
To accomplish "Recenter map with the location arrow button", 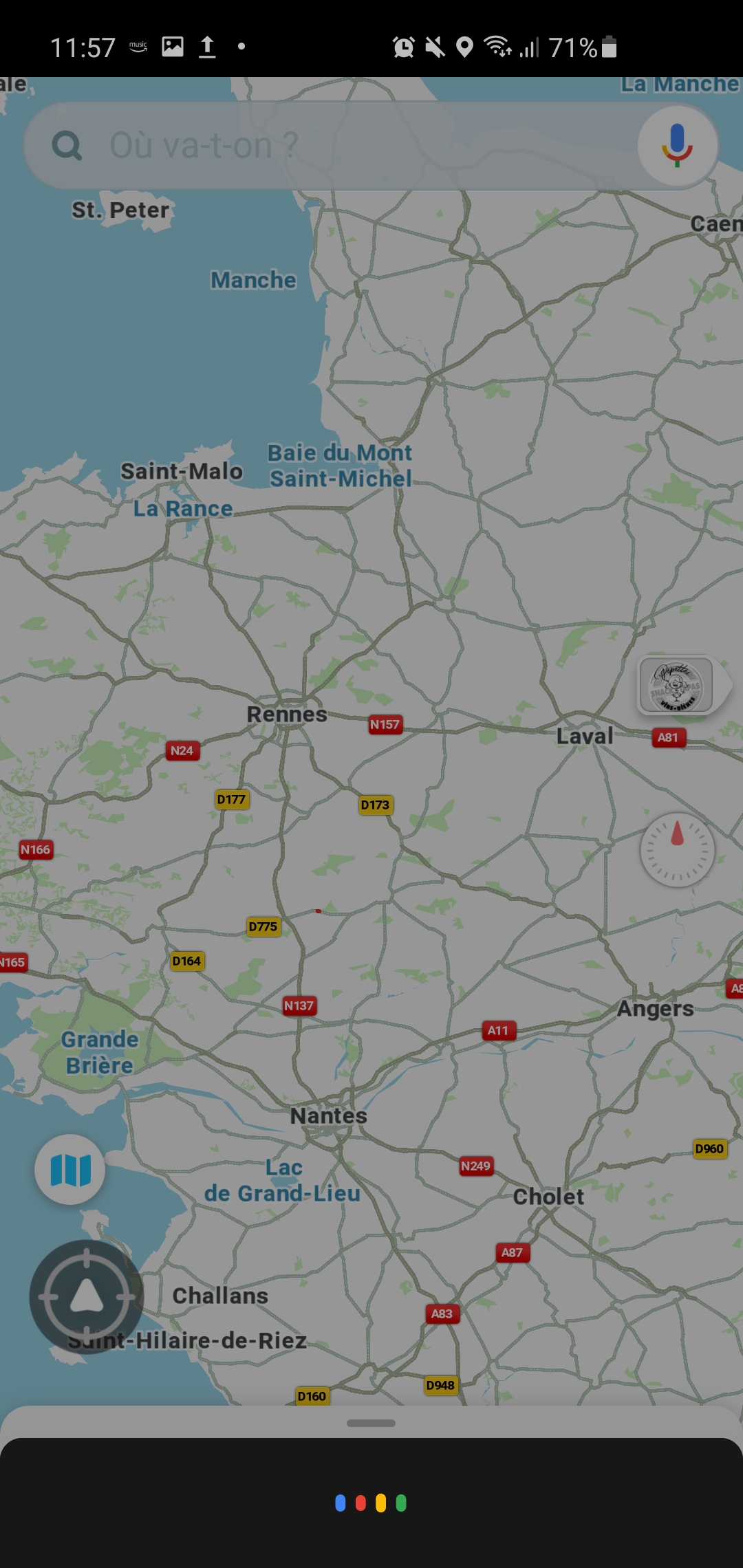I will coord(87,1297).
